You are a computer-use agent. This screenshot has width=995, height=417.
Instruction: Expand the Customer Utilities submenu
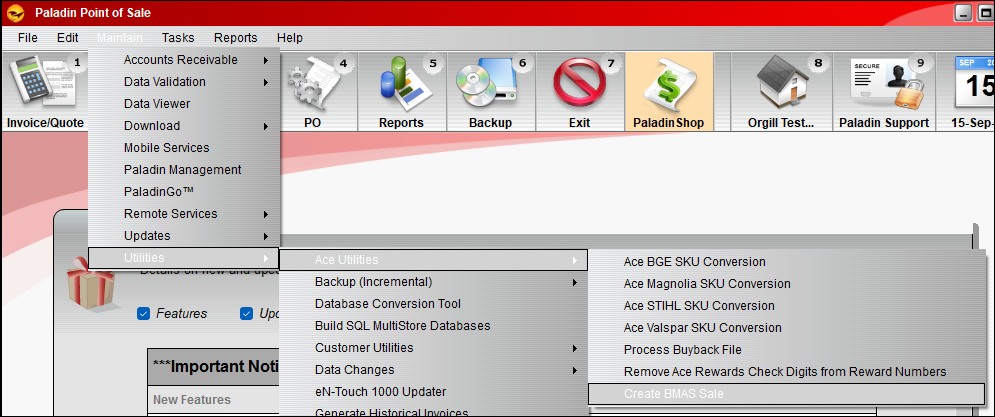point(364,348)
